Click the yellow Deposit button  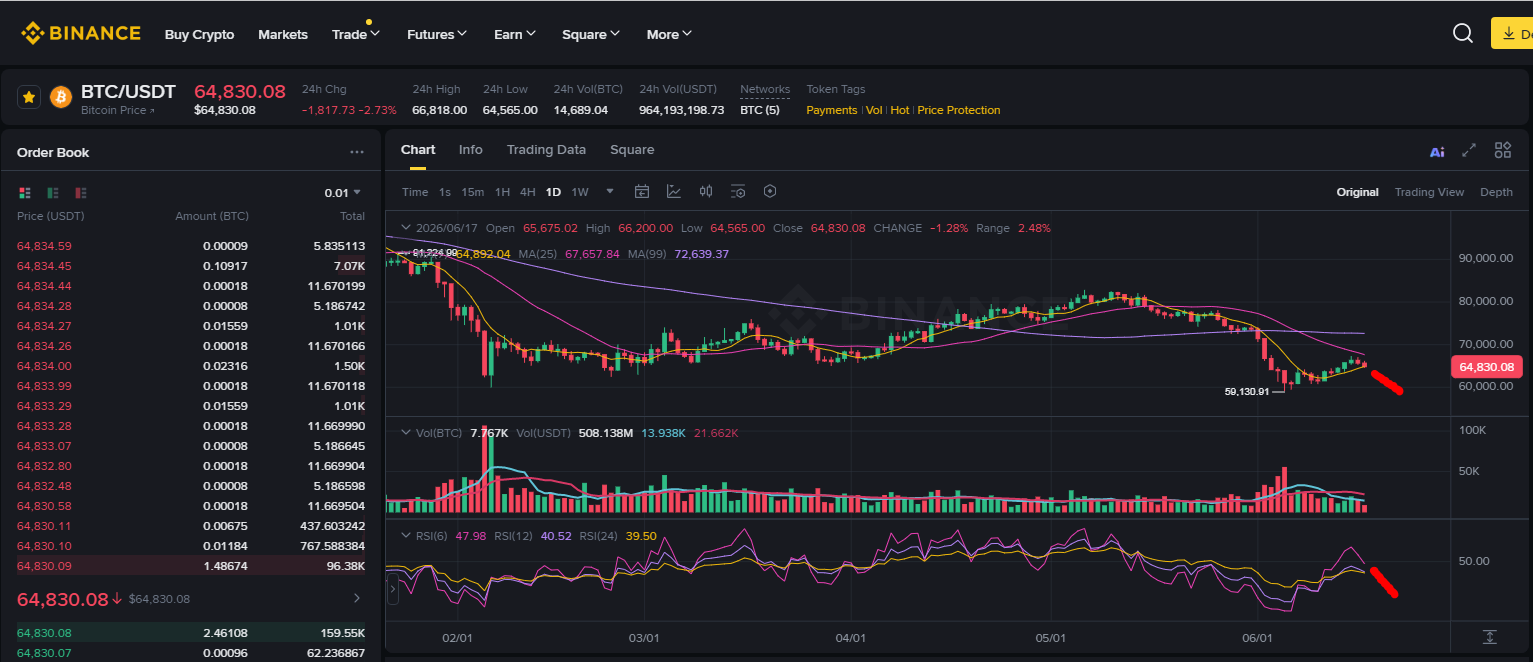coord(1512,33)
